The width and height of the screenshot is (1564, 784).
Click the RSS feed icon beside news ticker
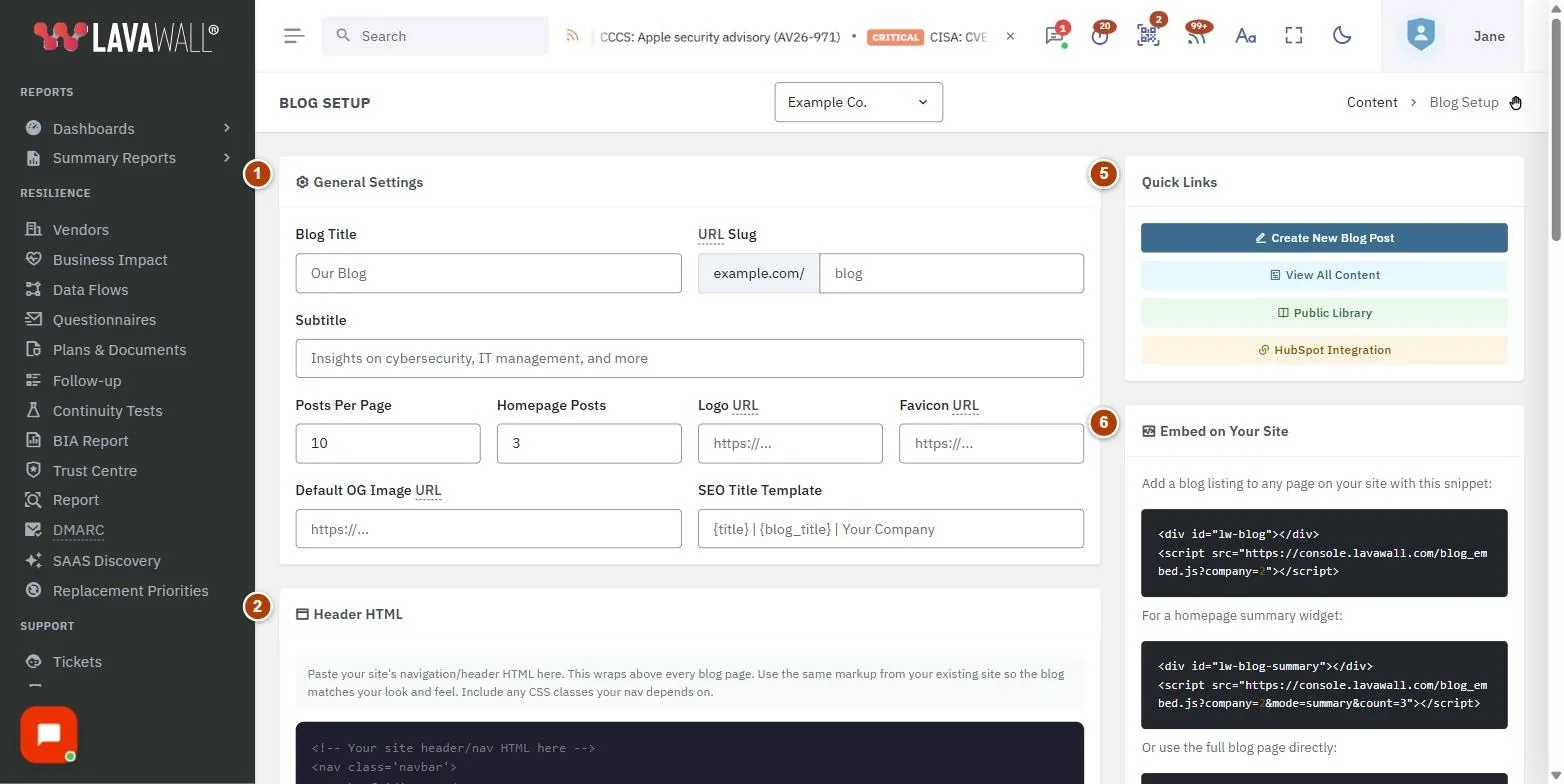[573, 36]
